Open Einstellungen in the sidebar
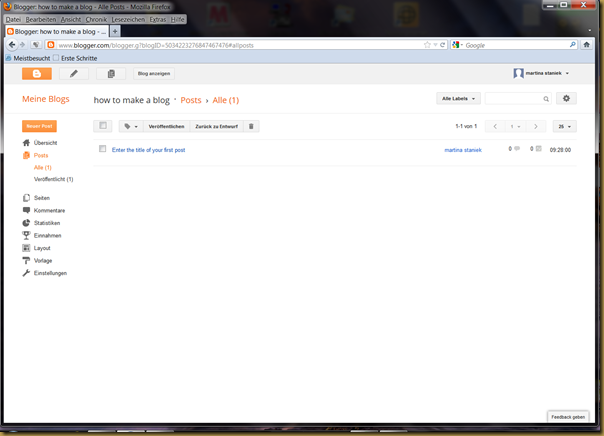The height and width of the screenshot is (436, 604). tap(50, 273)
